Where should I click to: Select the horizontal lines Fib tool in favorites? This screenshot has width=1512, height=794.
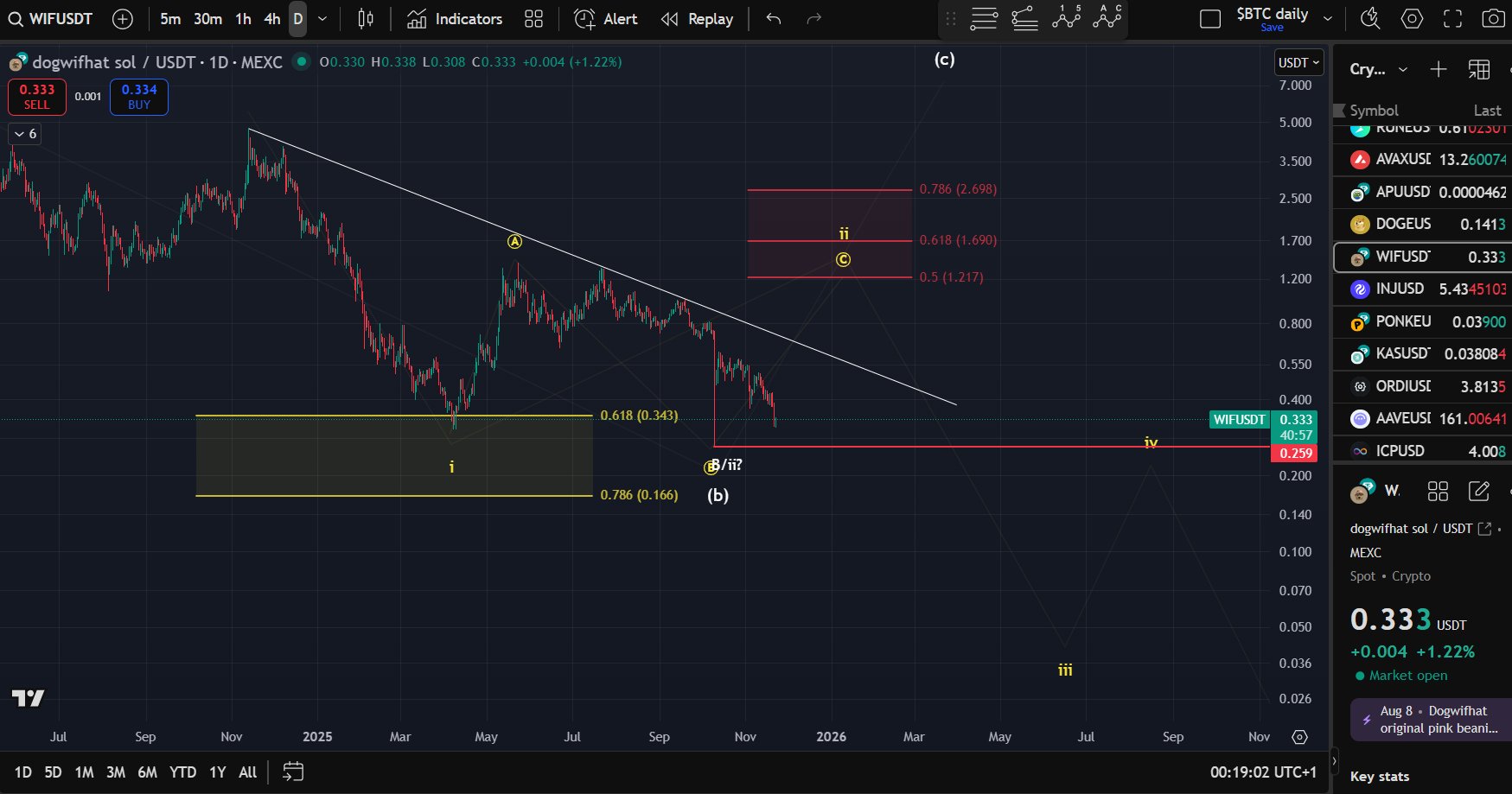tap(984, 19)
